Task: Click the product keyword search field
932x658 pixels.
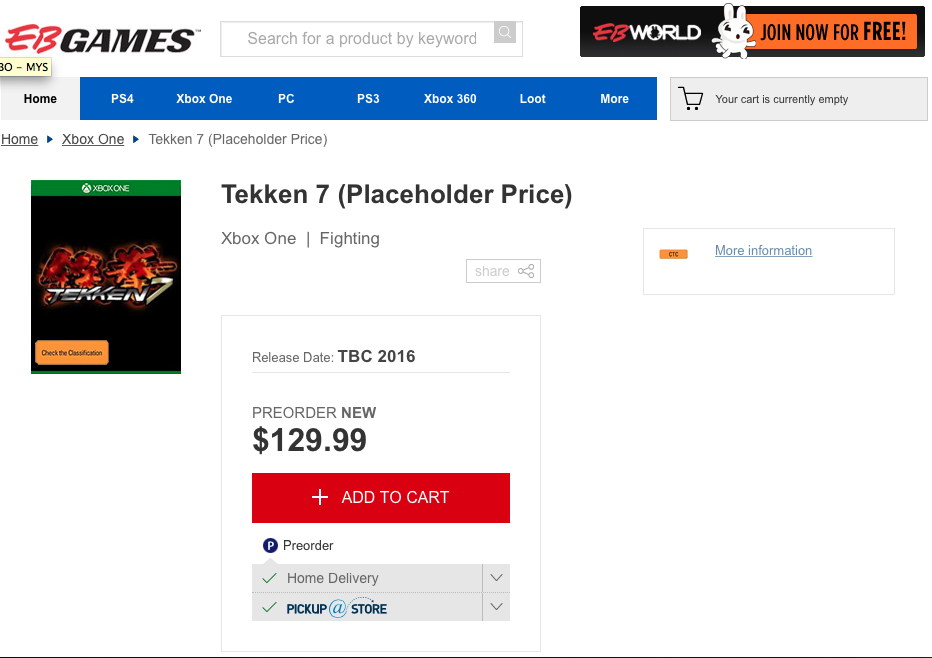Action: point(358,39)
